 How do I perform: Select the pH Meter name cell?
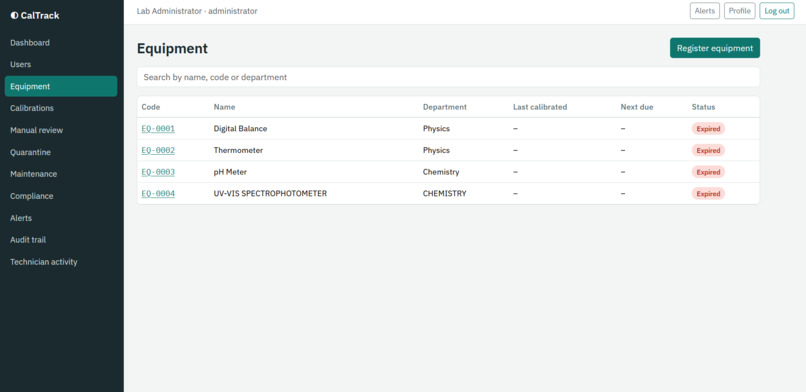point(230,172)
